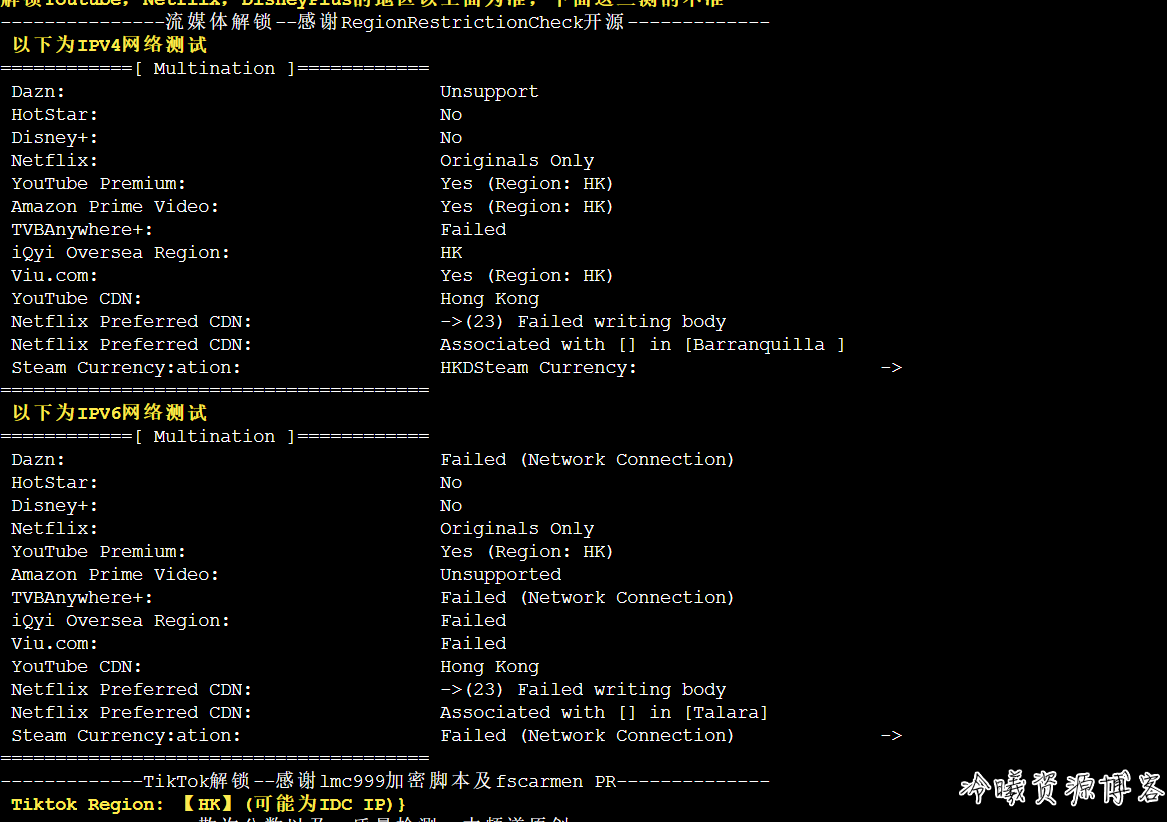Click 'YouTube Premium:' label in IPV4 section
The image size is (1167, 822).
[98, 184]
